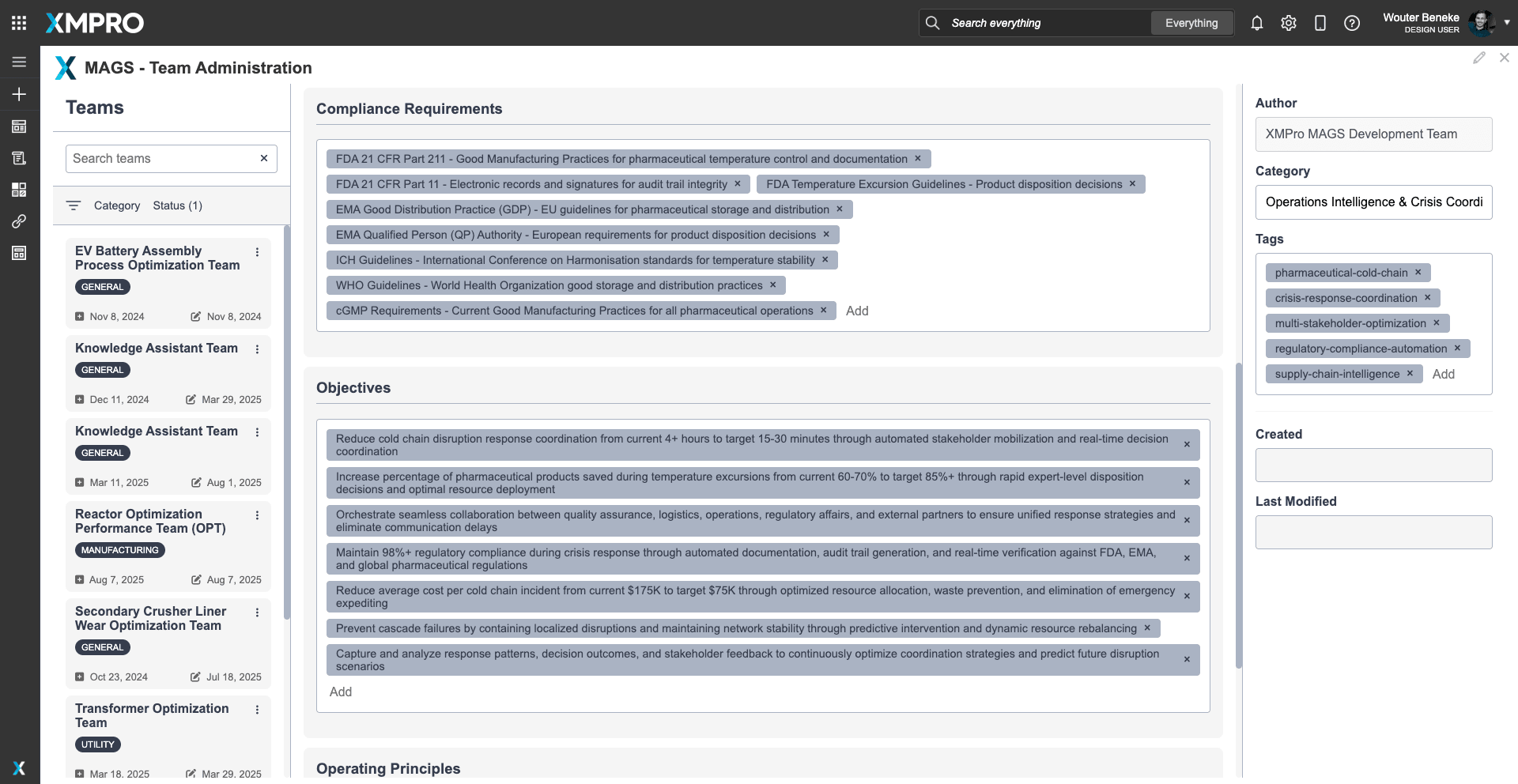
Task: Open the Everything search scope dropdown
Action: pyautogui.click(x=1191, y=23)
